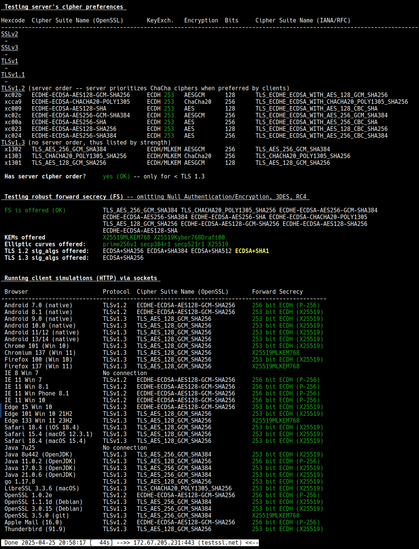
Task: Click the "Android 7.0 (native)" row label
Action: [x=39, y=305]
